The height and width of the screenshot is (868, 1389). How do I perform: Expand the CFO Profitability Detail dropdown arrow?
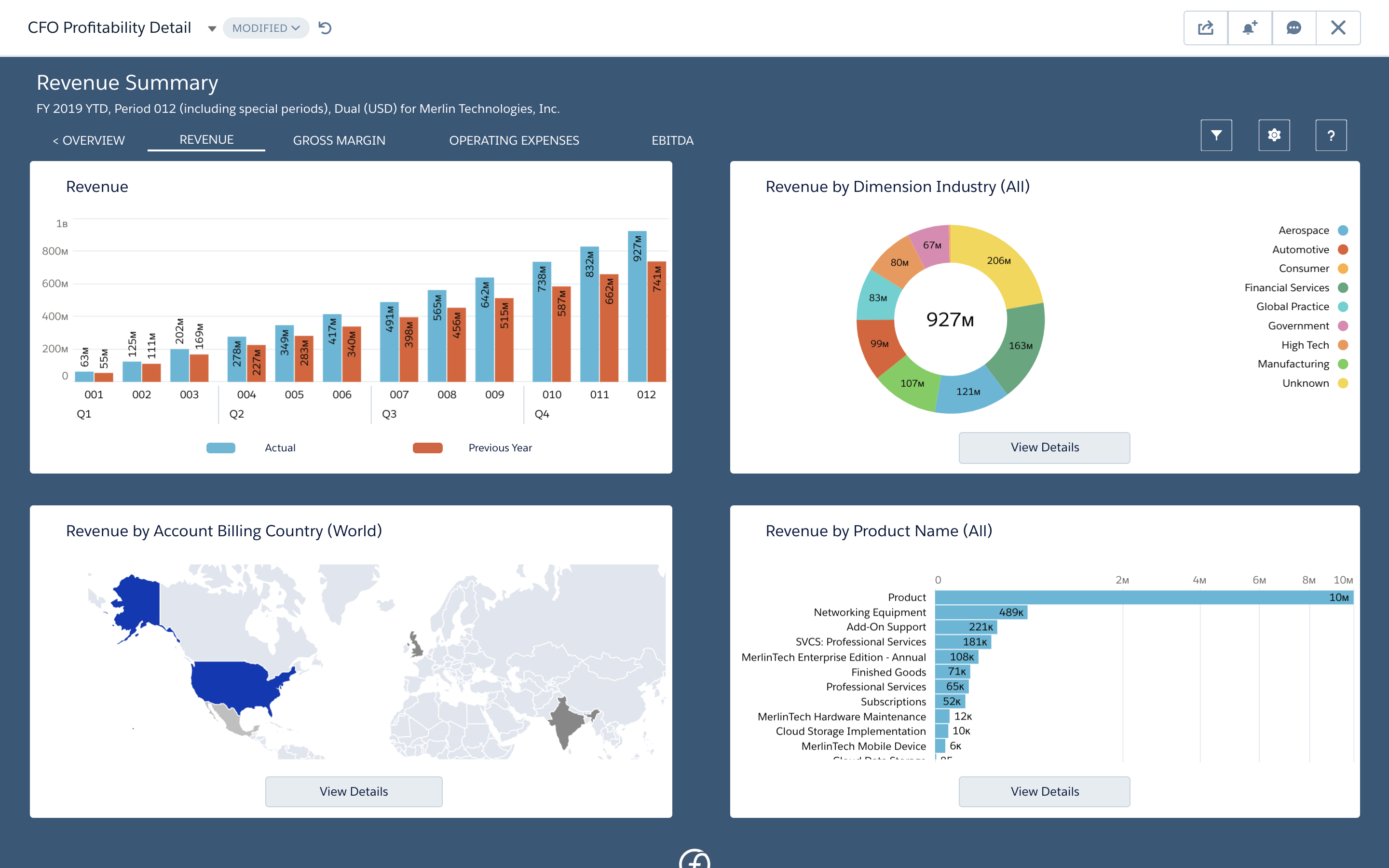point(212,28)
